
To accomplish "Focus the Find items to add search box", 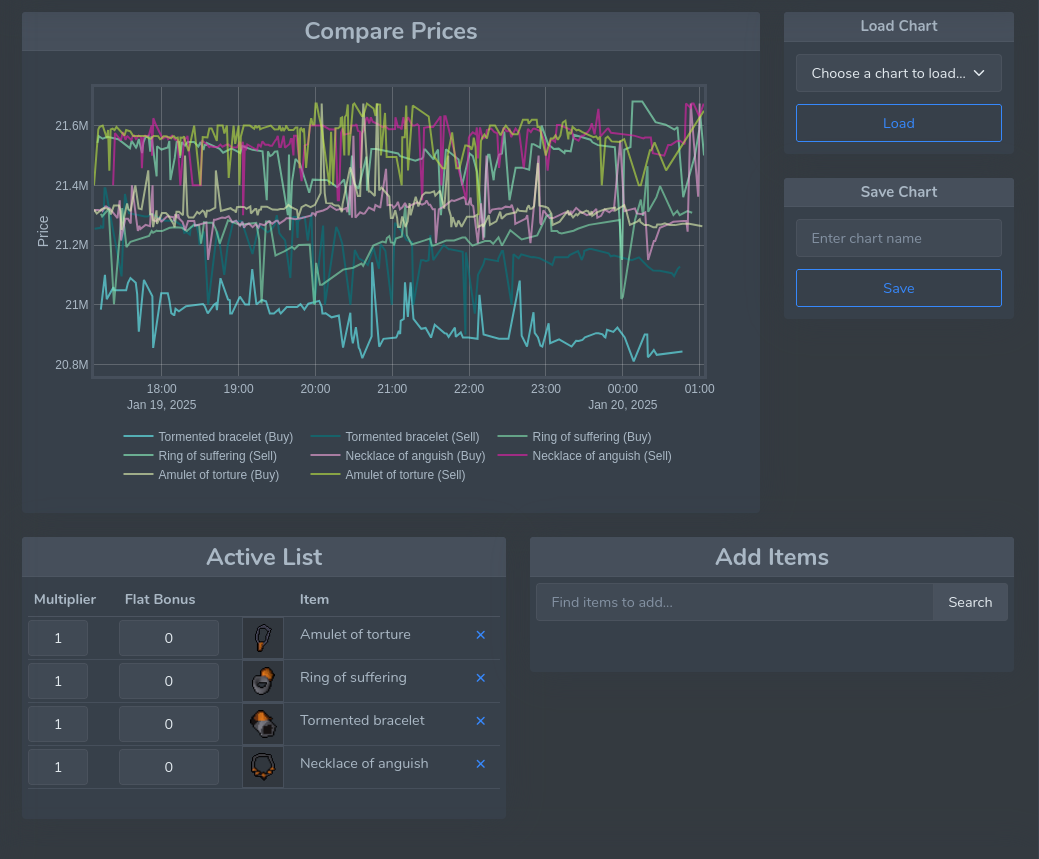I will pyautogui.click(x=734, y=602).
